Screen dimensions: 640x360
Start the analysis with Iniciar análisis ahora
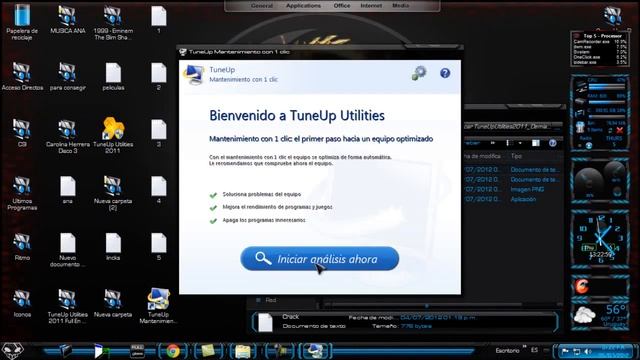pos(320,258)
